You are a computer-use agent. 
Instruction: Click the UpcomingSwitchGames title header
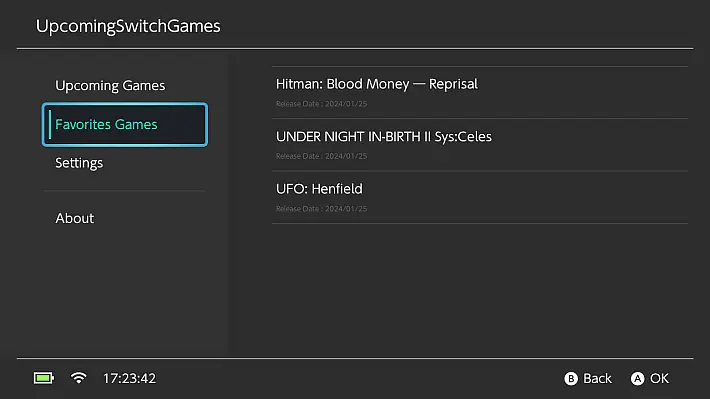point(128,26)
